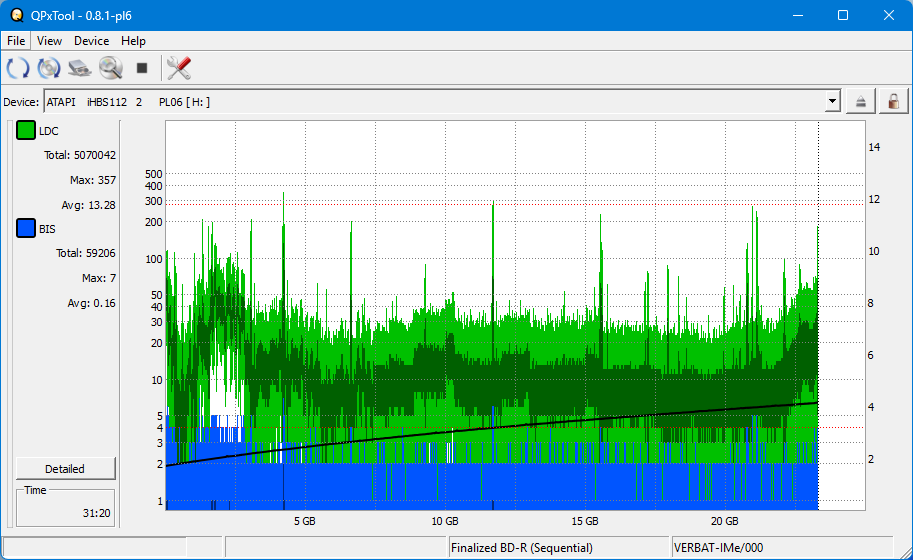Screen dimensions: 913x560
Task: Open preferences with wrench and screwdriver icon
Action: 179,68
